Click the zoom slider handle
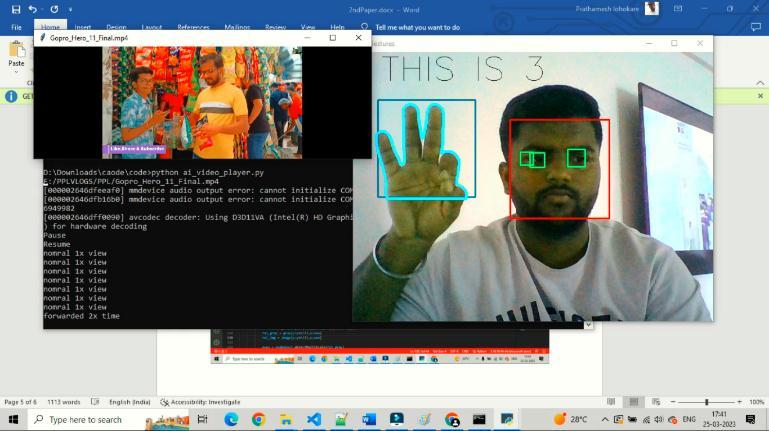 tap(707, 402)
